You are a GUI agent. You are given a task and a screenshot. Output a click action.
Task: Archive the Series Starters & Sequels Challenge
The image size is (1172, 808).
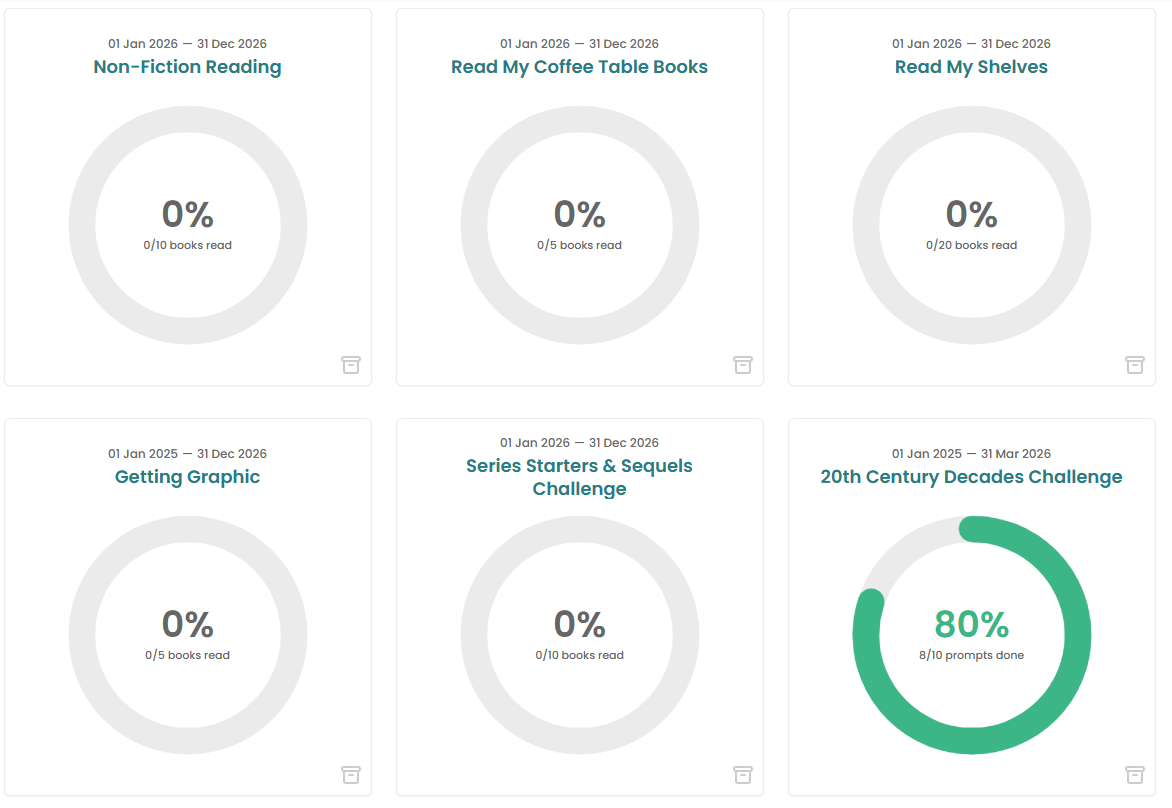click(x=743, y=775)
